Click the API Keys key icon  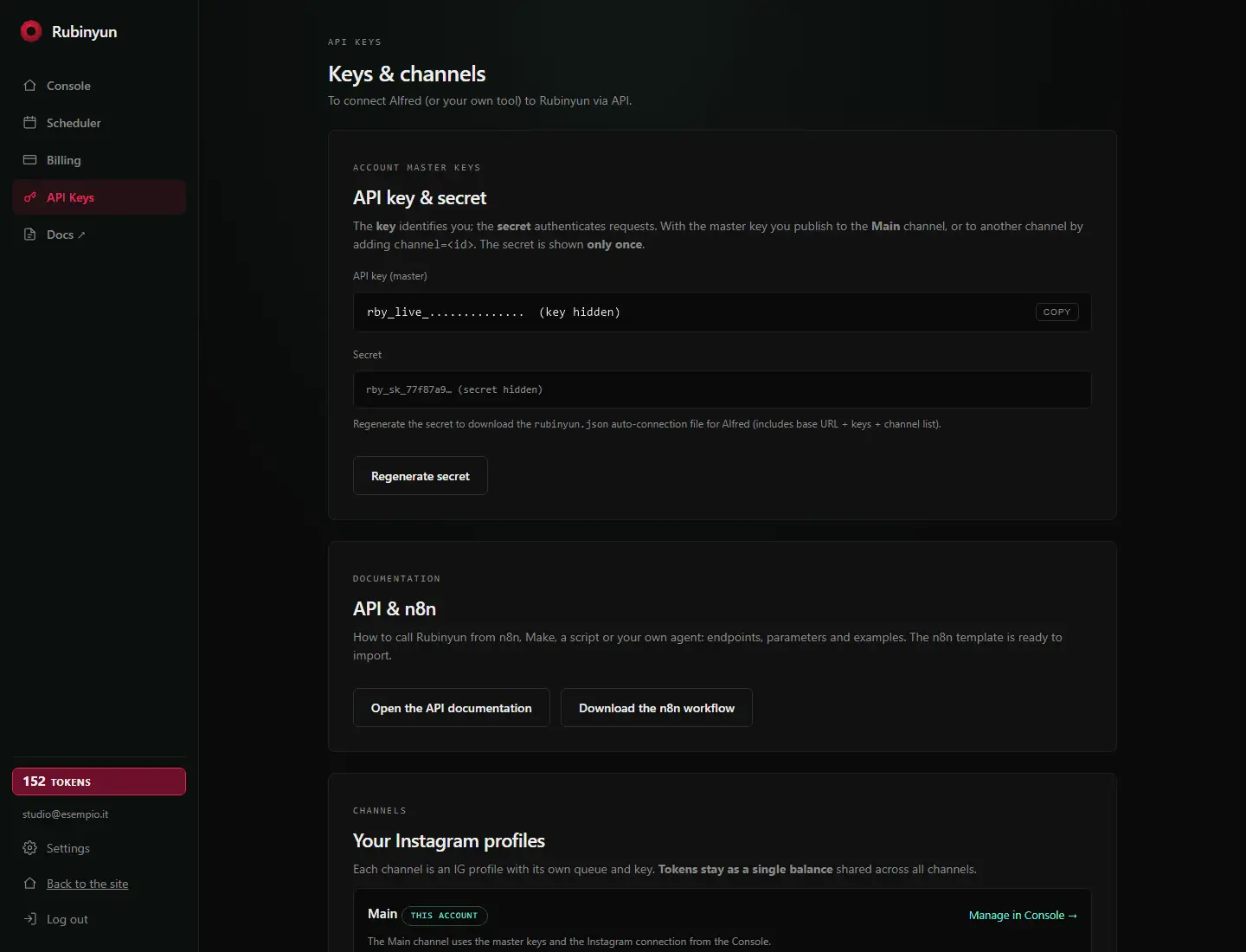30,197
